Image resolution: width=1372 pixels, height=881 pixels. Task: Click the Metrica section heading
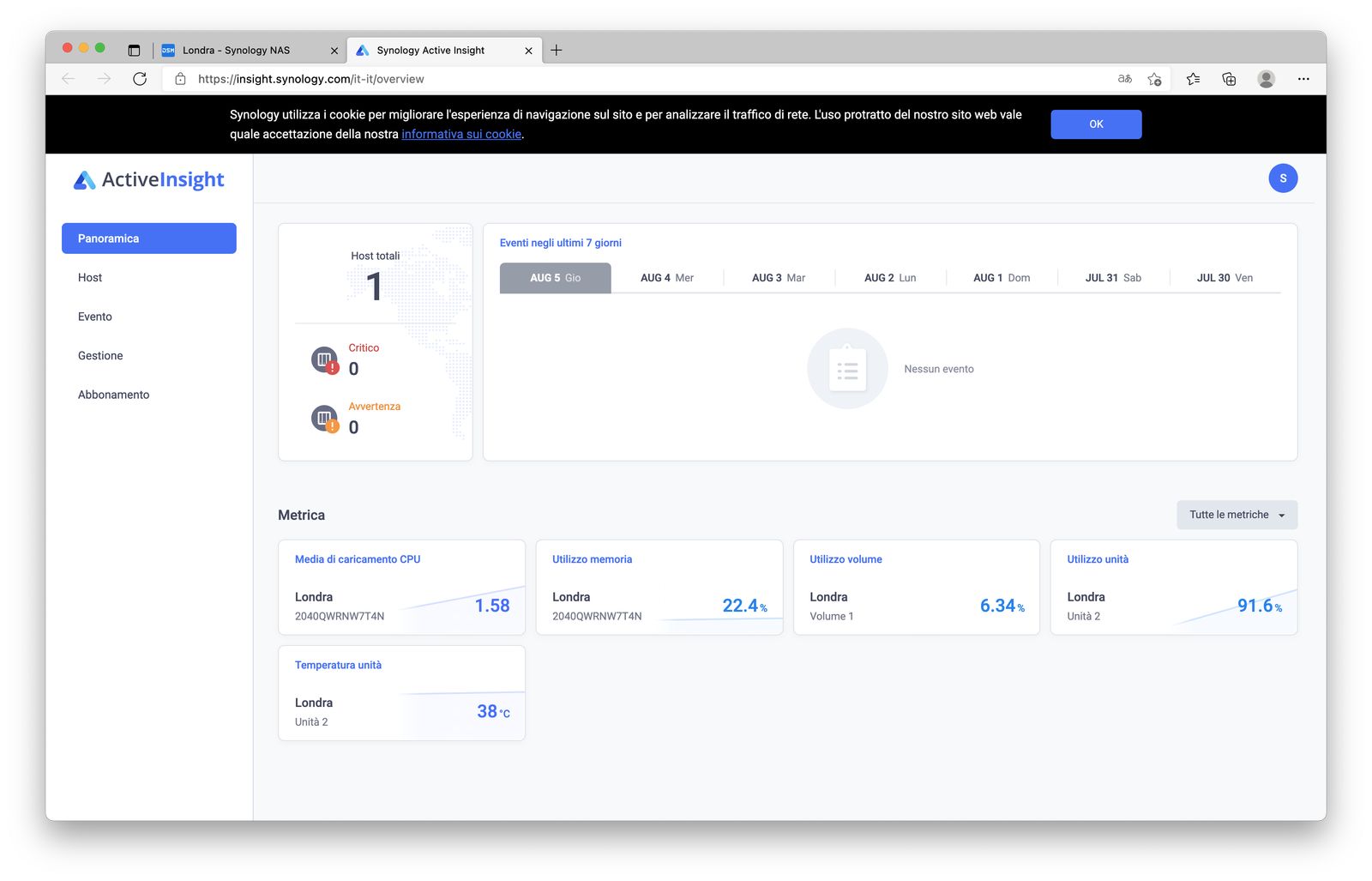(301, 515)
